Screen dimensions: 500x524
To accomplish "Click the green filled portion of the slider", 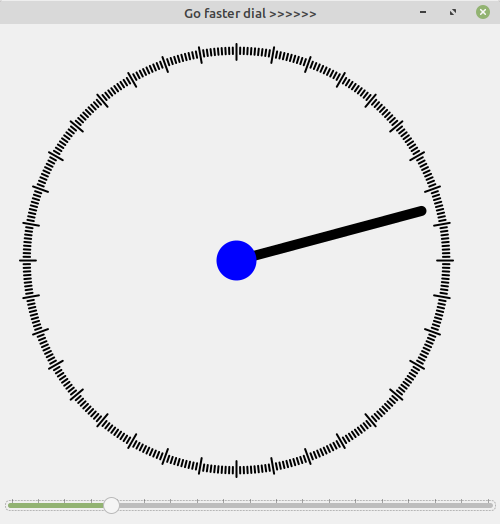I will (56, 506).
